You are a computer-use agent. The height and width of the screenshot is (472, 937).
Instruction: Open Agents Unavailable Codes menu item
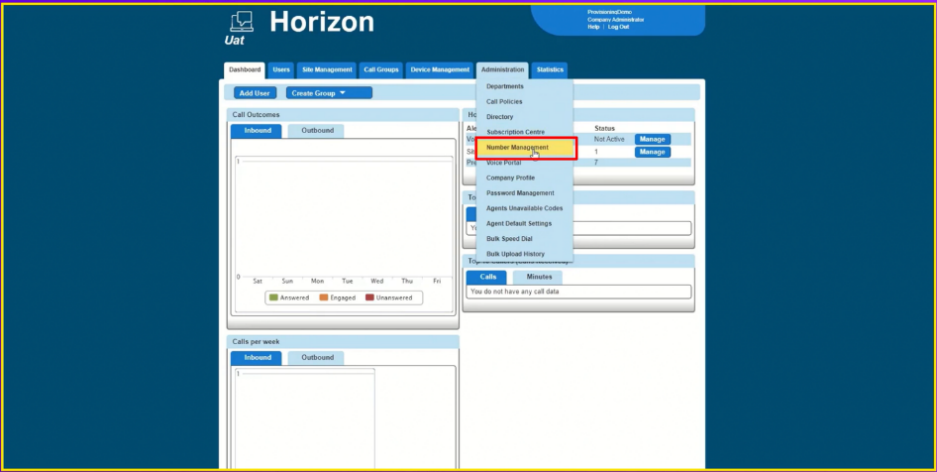pyautogui.click(x=524, y=208)
